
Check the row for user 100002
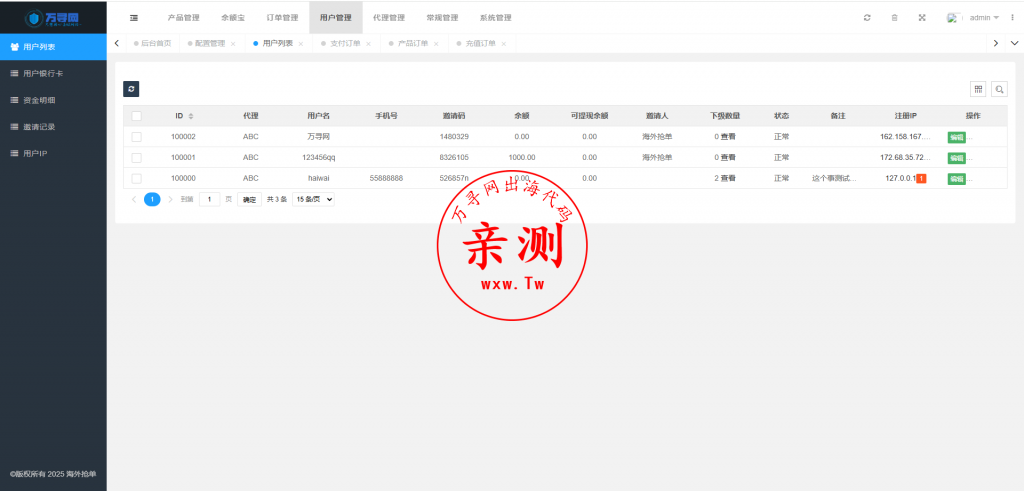click(136, 136)
